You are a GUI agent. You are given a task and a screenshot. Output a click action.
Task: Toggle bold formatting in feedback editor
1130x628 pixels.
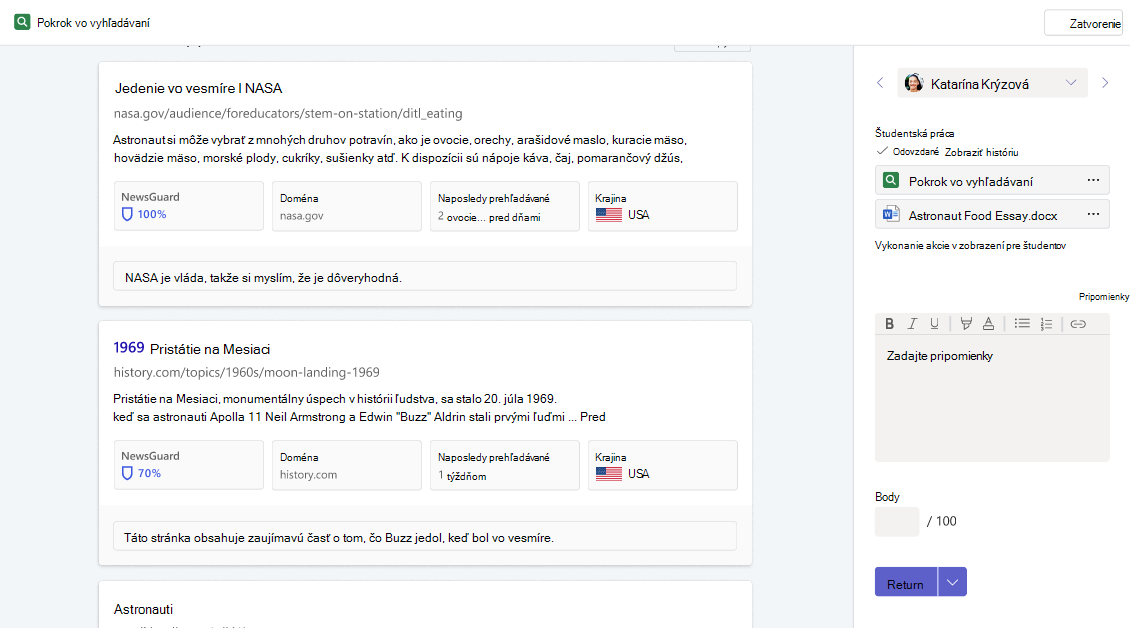pos(889,324)
